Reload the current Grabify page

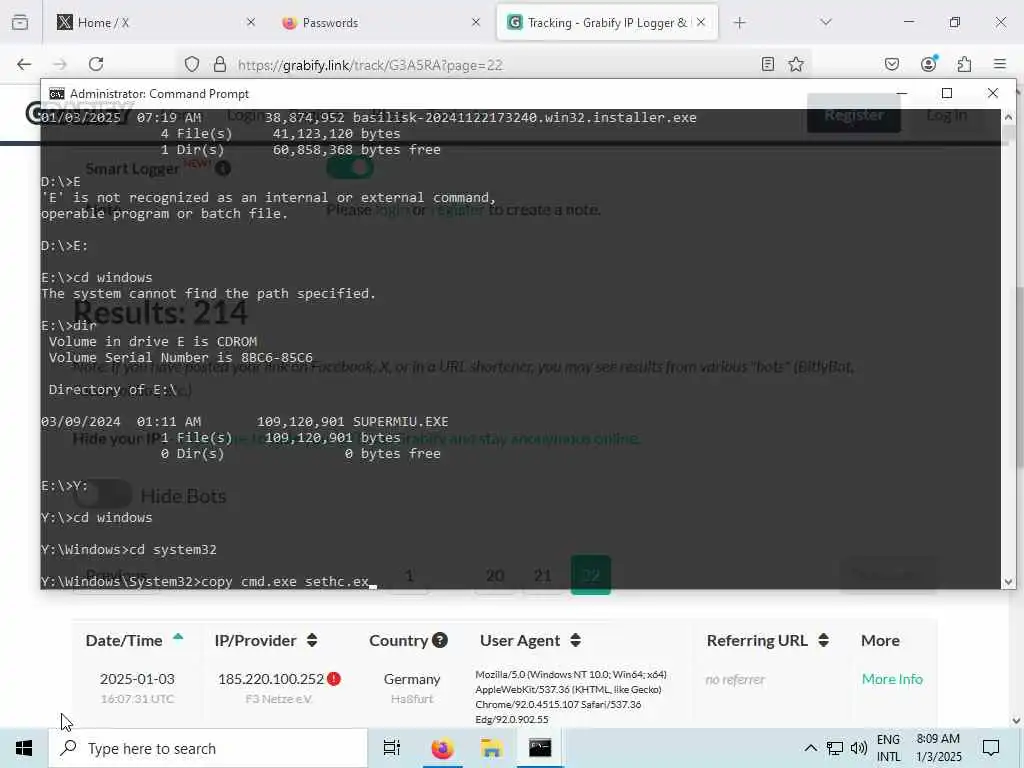(96, 64)
